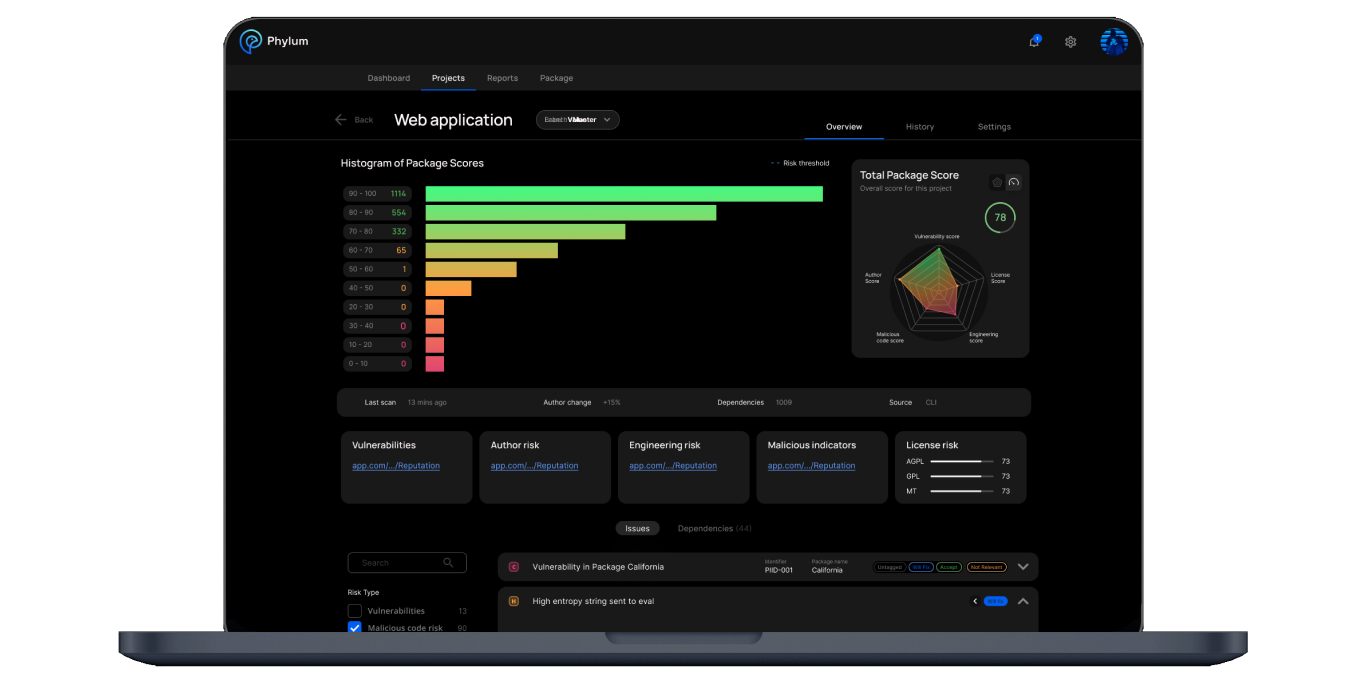Click the circular 78 score indicator
This screenshot has height=694, width=1368.
tap(1000, 217)
